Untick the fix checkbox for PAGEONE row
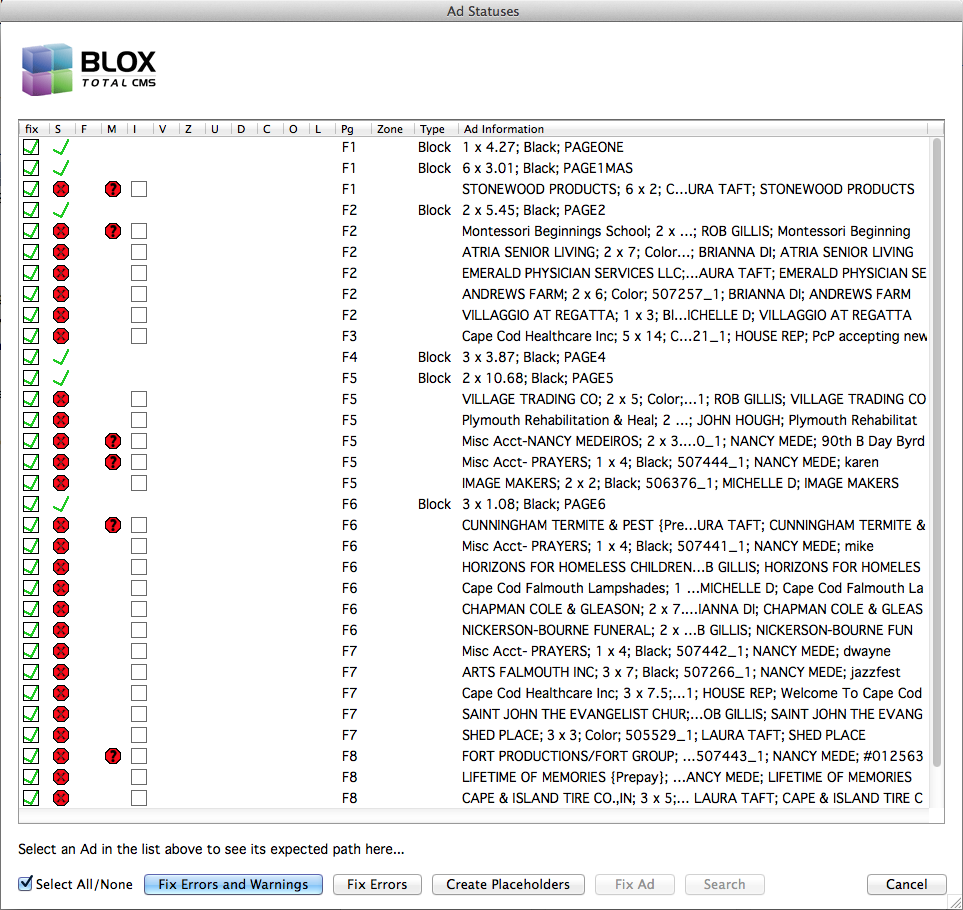 (x=31, y=147)
